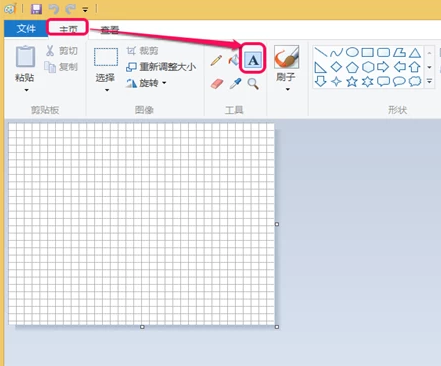Choose the isosceles Triangle shape

coord(415,53)
